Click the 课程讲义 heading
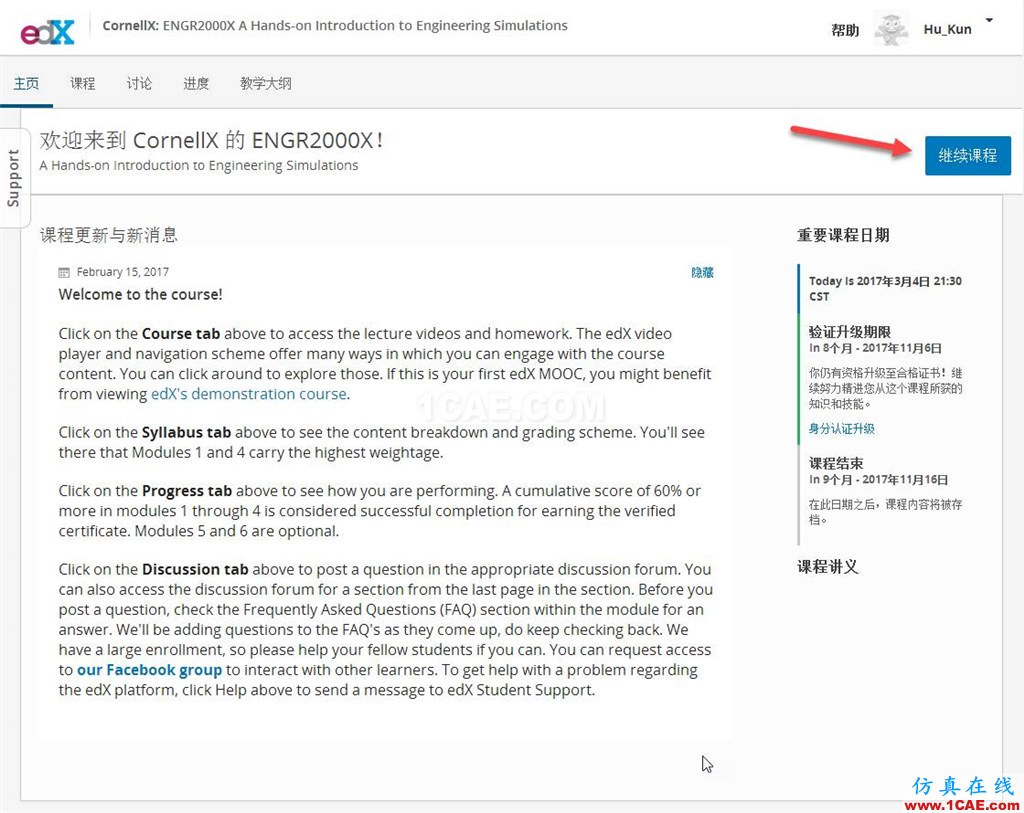The width and height of the screenshot is (1024, 813). pyautogui.click(x=827, y=567)
